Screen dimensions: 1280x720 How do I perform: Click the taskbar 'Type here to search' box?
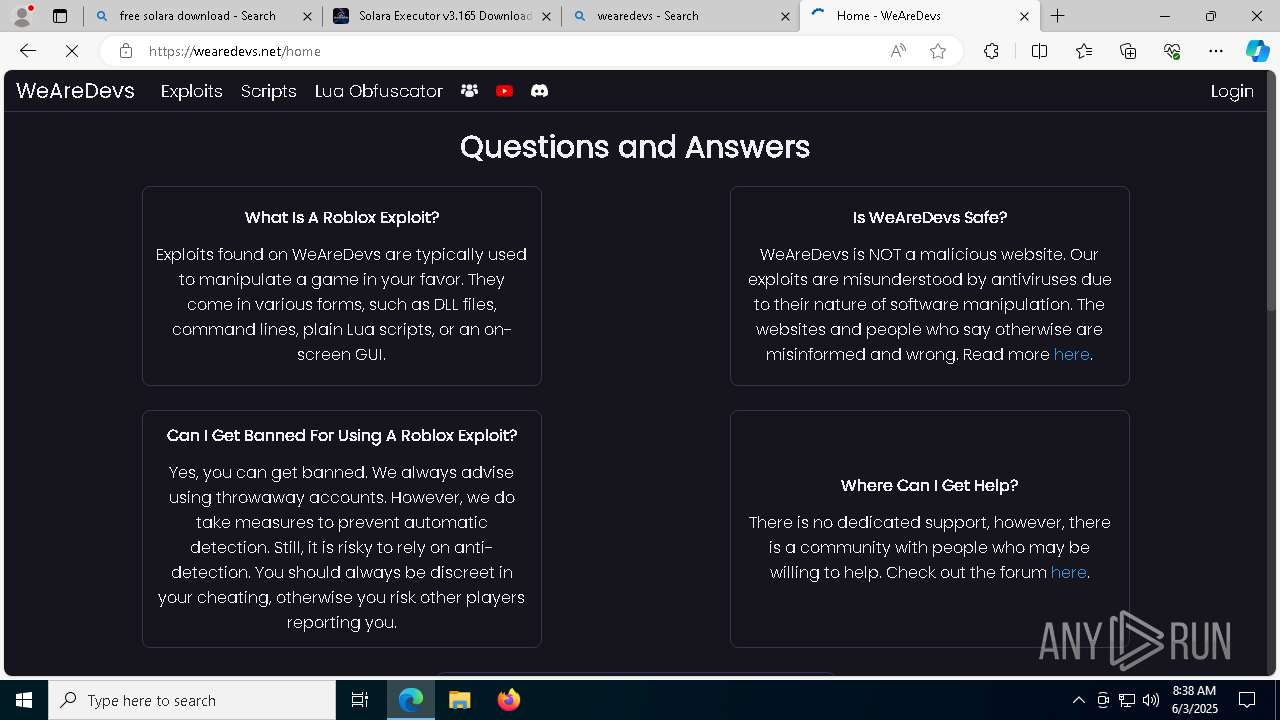192,700
